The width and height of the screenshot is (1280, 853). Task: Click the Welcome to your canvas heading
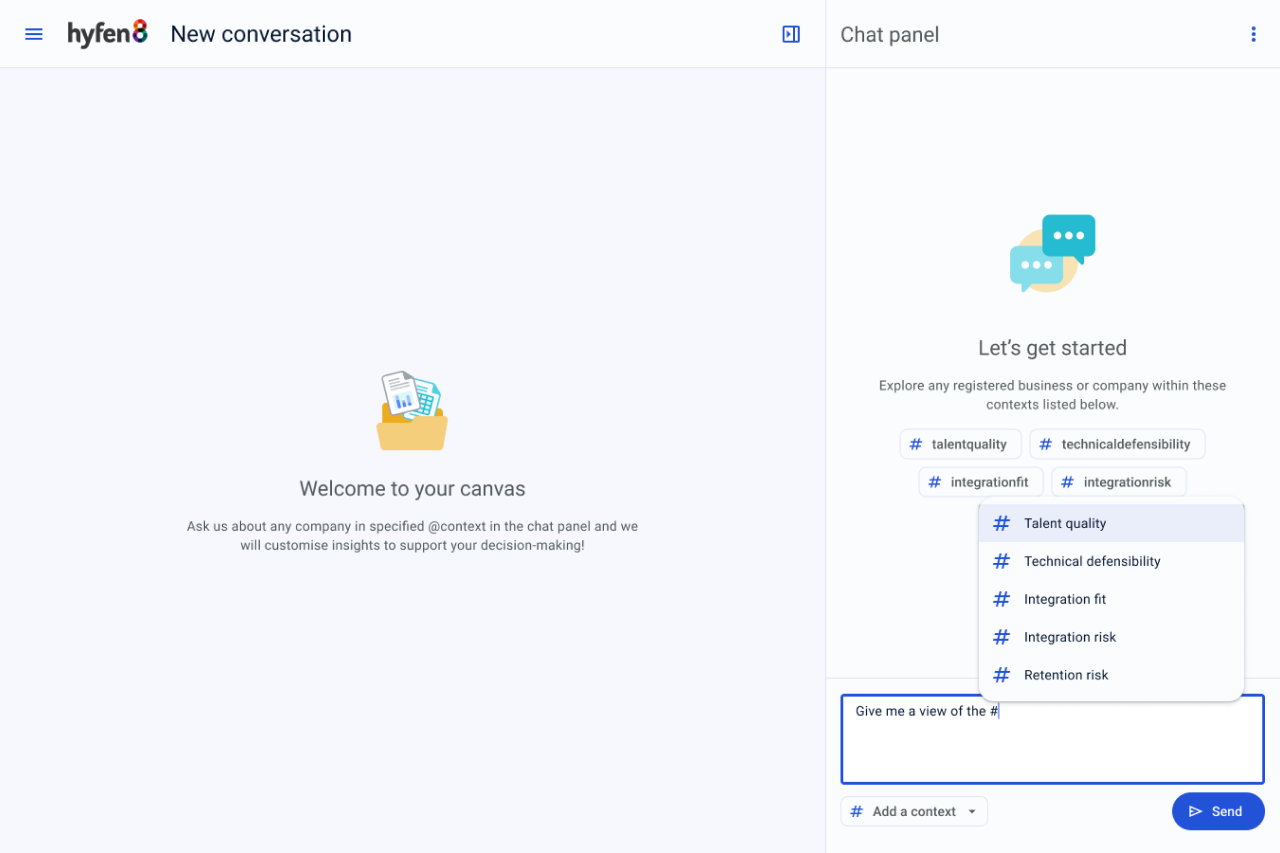(412, 489)
